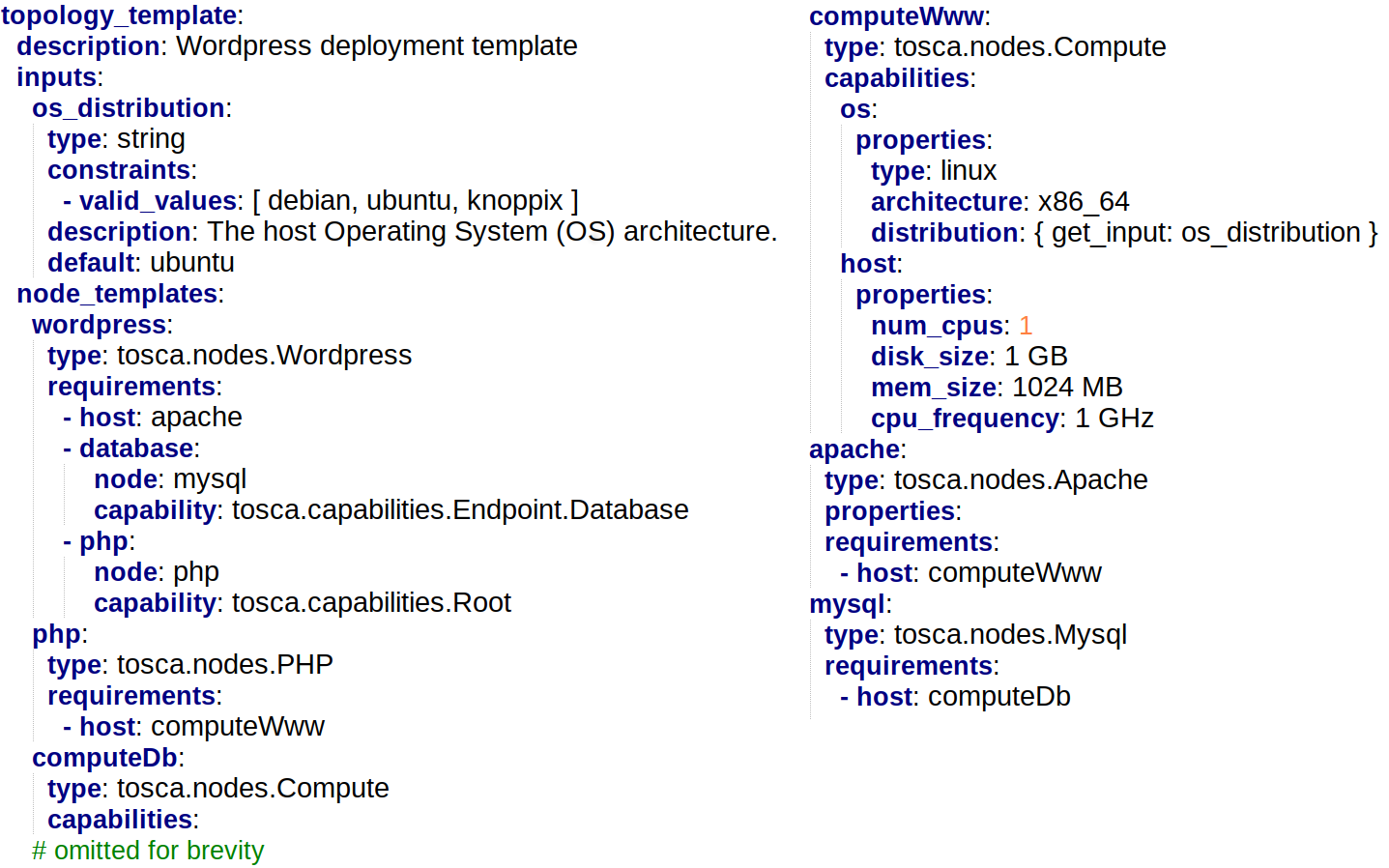Click the green 'omitted for brevity' comment

(148, 851)
